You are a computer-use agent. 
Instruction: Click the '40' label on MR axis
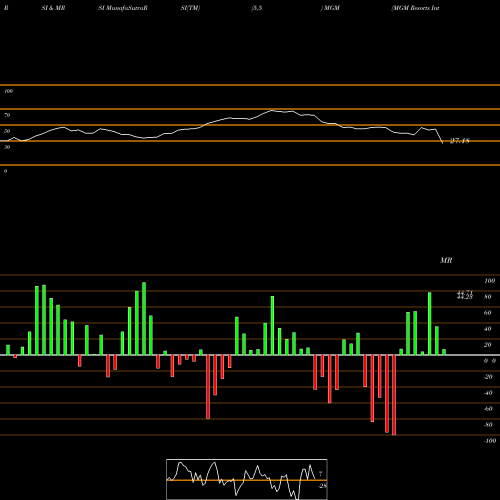click(488, 329)
